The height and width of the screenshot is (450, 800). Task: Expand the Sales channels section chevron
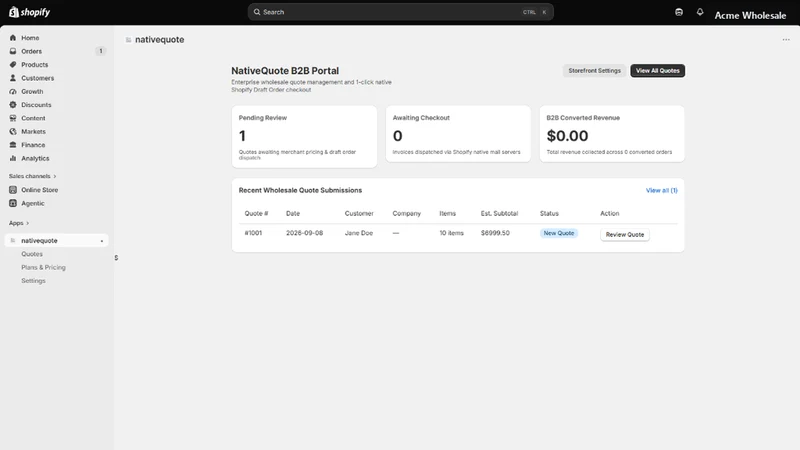coord(55,176)
